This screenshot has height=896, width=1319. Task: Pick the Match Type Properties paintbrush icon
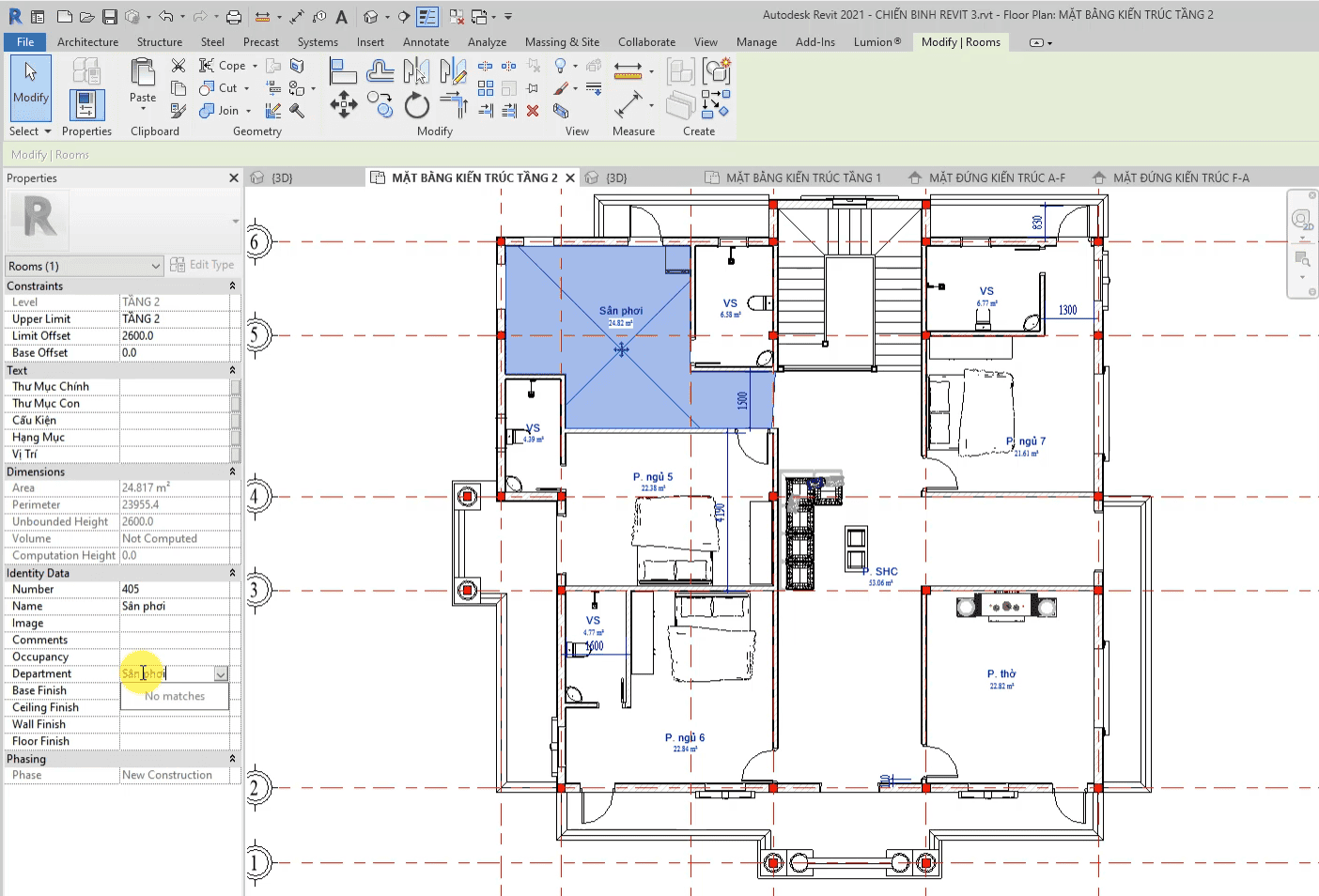(x=178, y=111)
